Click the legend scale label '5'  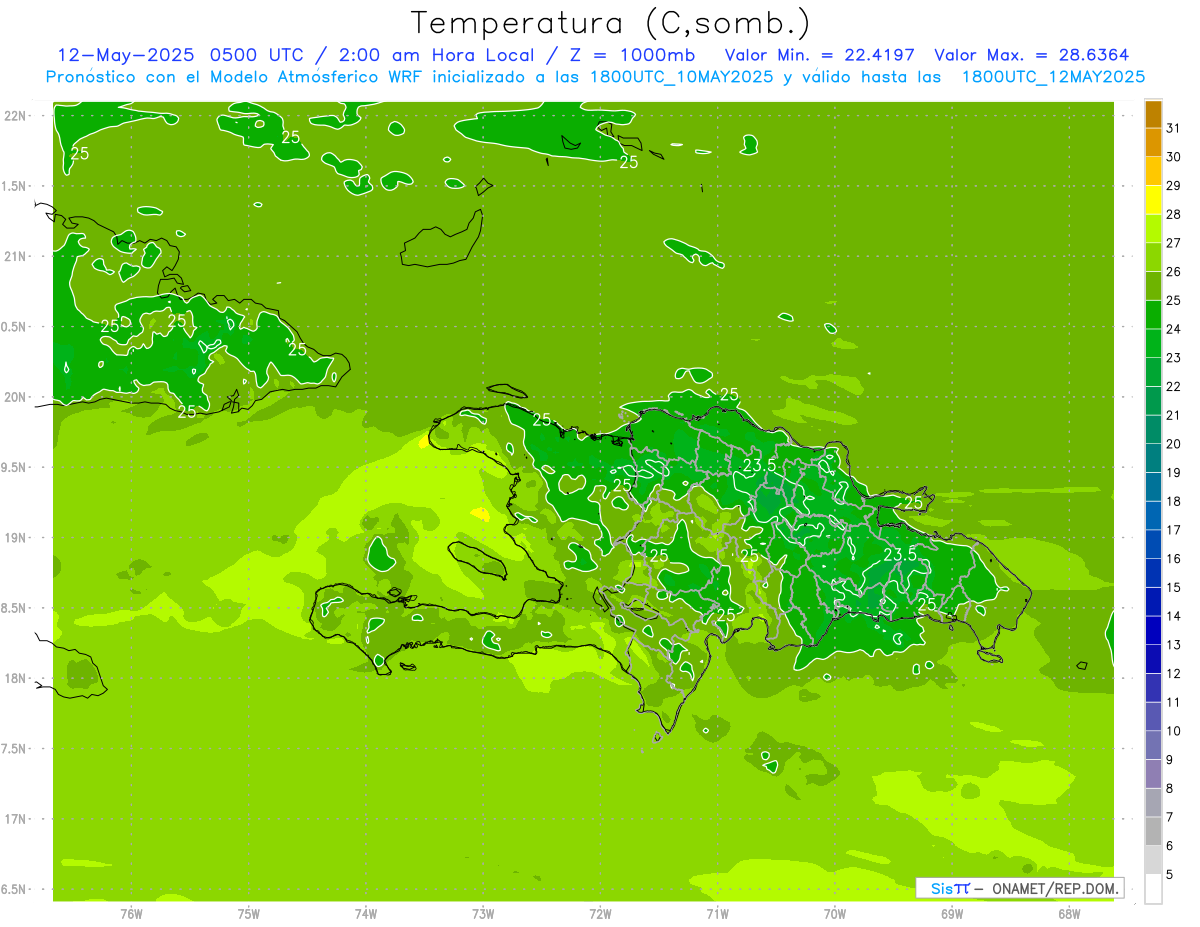click(x=1169, y=874)
